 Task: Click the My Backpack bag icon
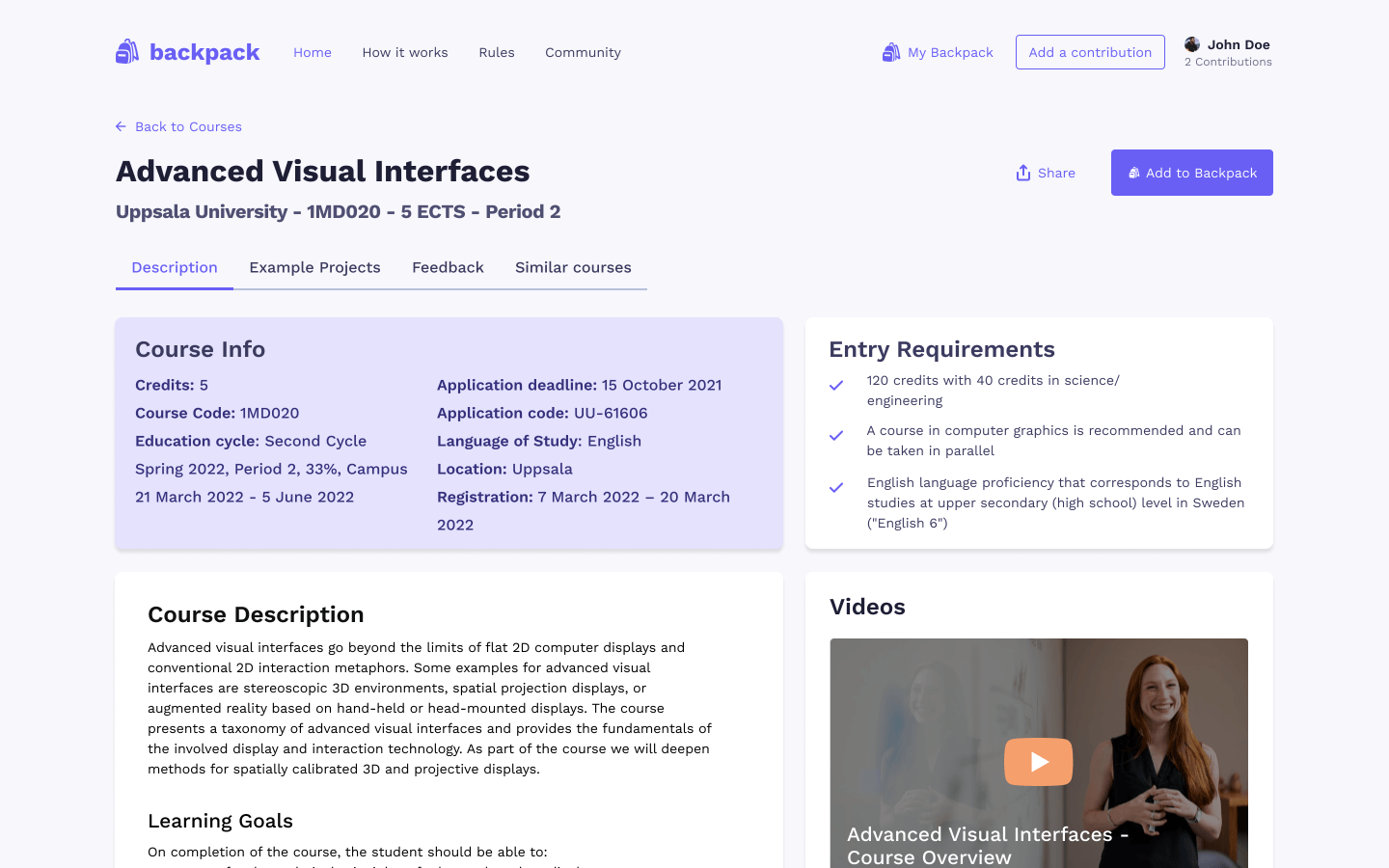click(891, 52)
